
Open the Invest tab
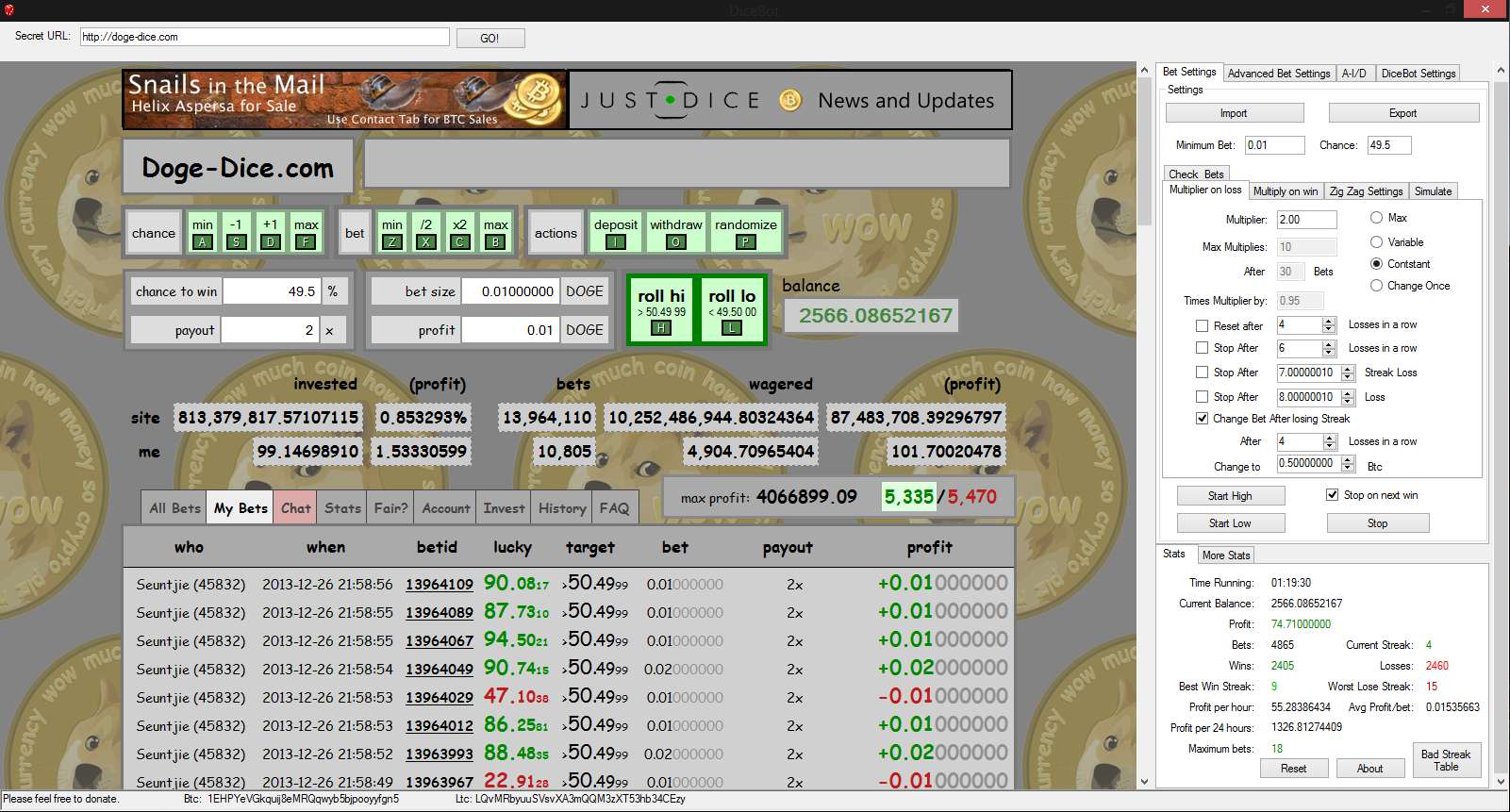pyautogui.click(x=504, y=508)
